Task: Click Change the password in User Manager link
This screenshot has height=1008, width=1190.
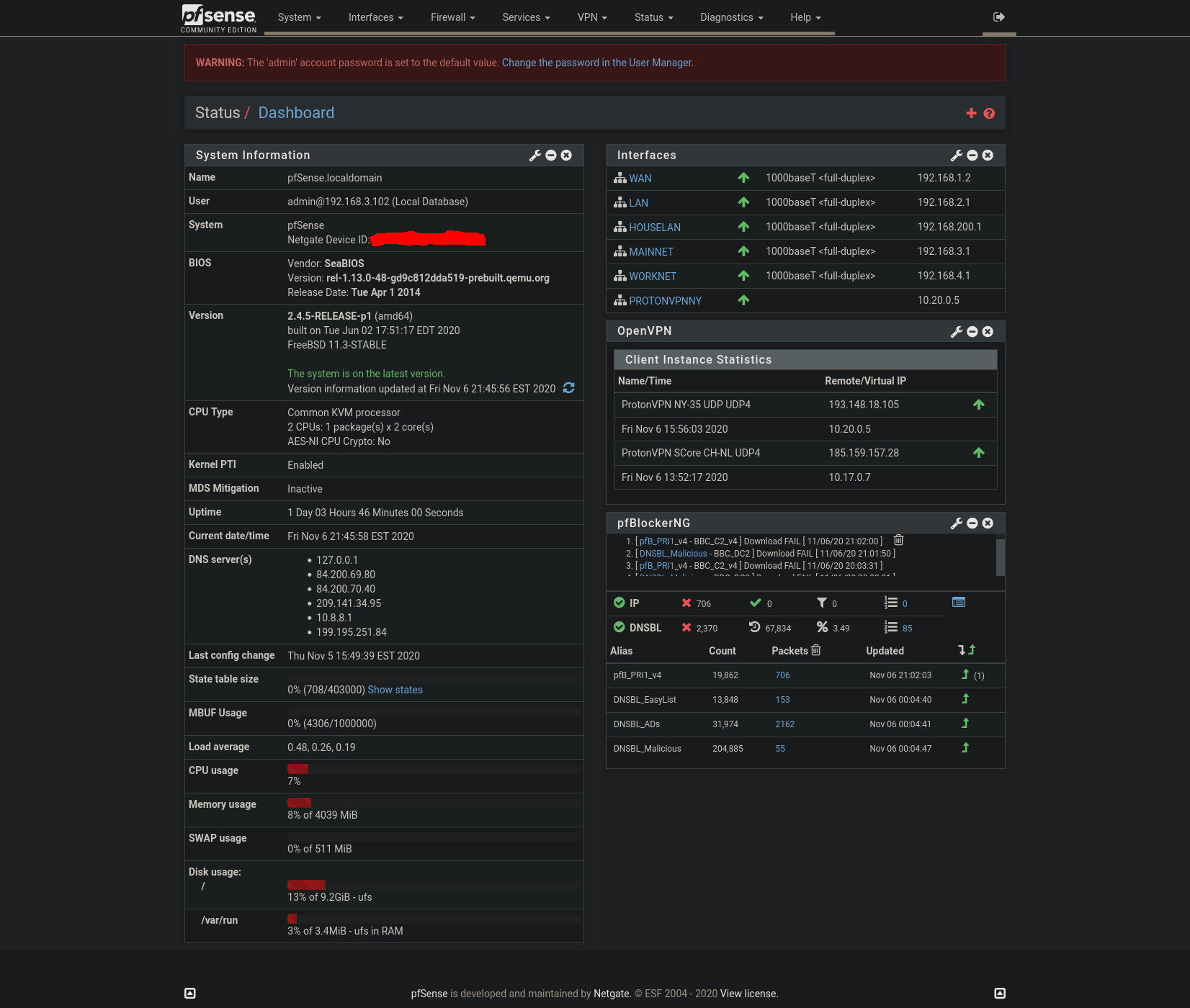Action: click(598, 63)
